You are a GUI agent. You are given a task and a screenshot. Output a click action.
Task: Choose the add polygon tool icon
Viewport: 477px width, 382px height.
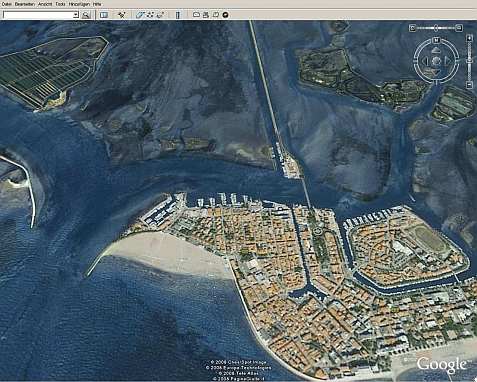pos(140,15)
